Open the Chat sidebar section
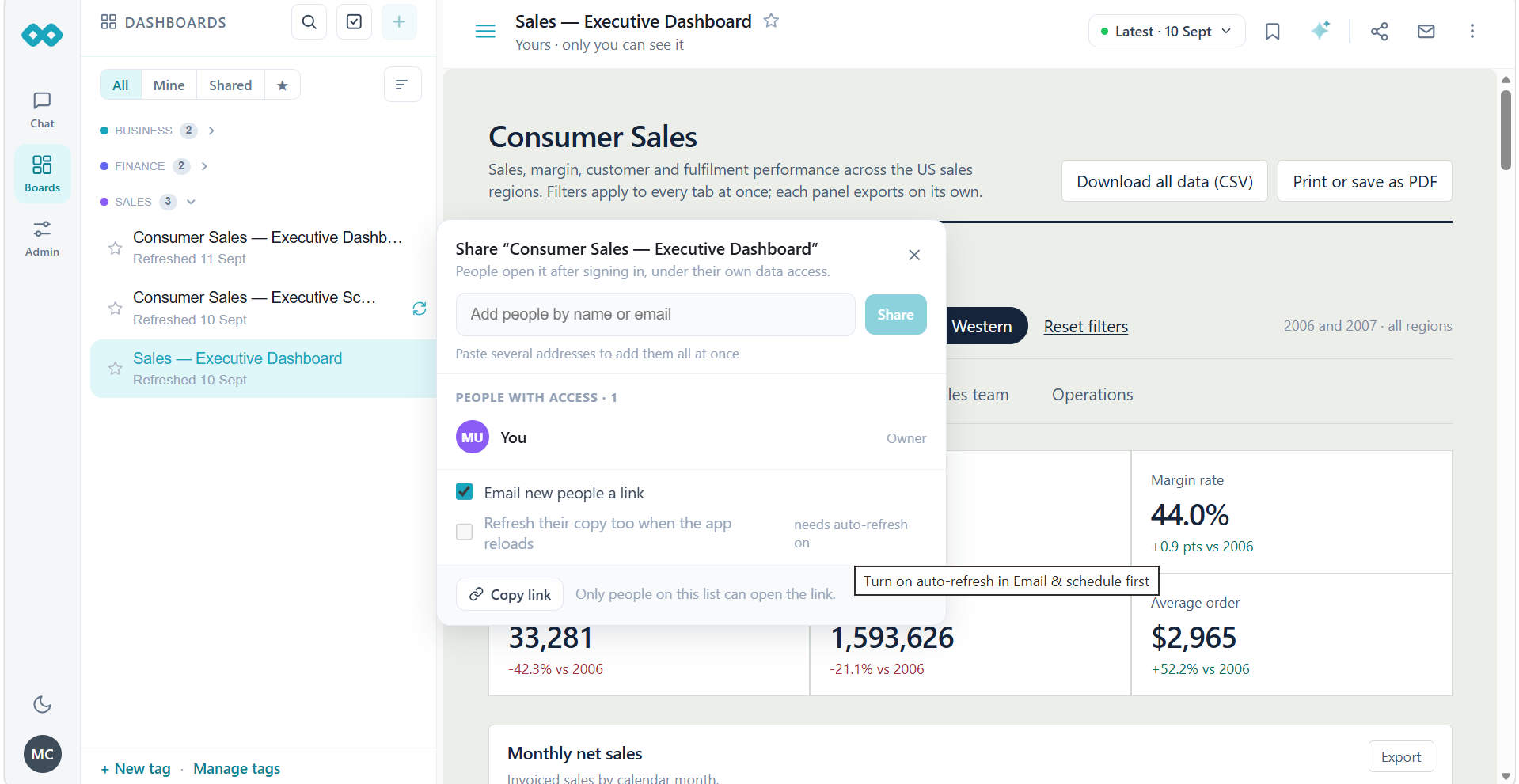Screen dimensions: 1519x784 [x=42, y=110]
